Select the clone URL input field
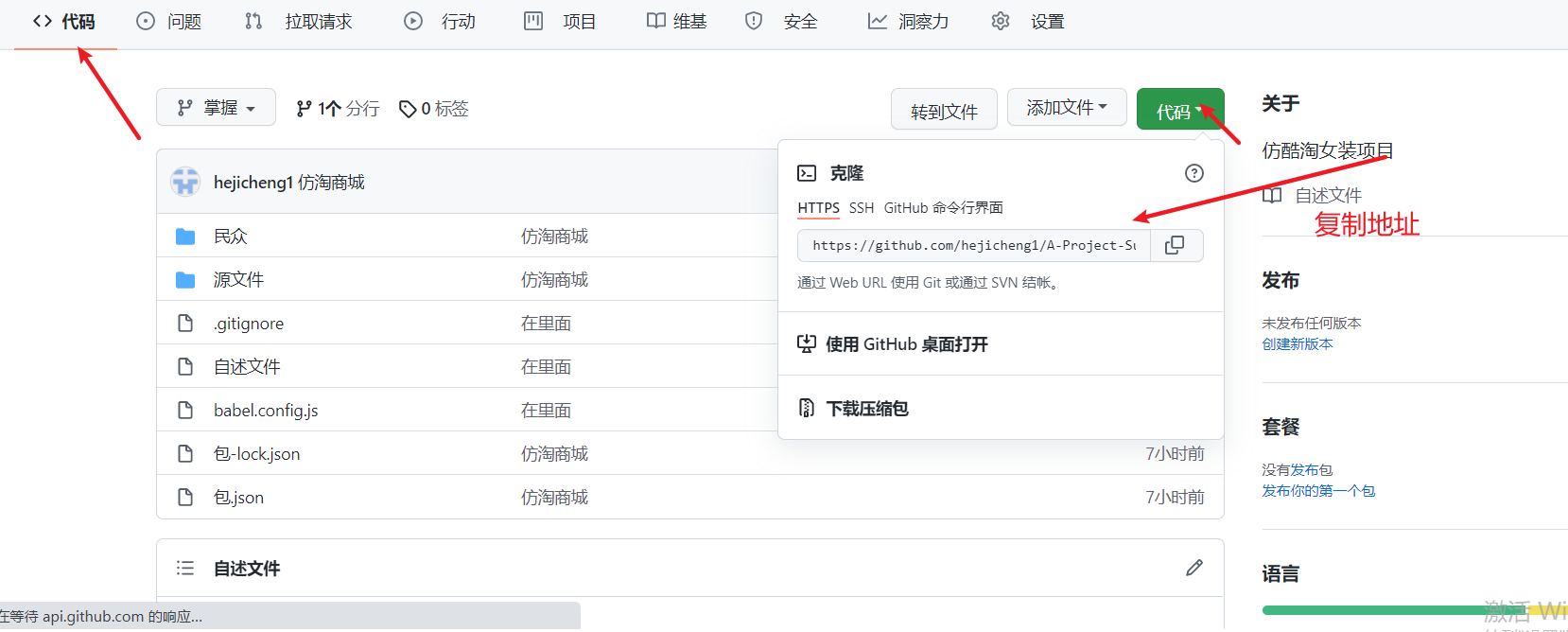 pos(974,245)
